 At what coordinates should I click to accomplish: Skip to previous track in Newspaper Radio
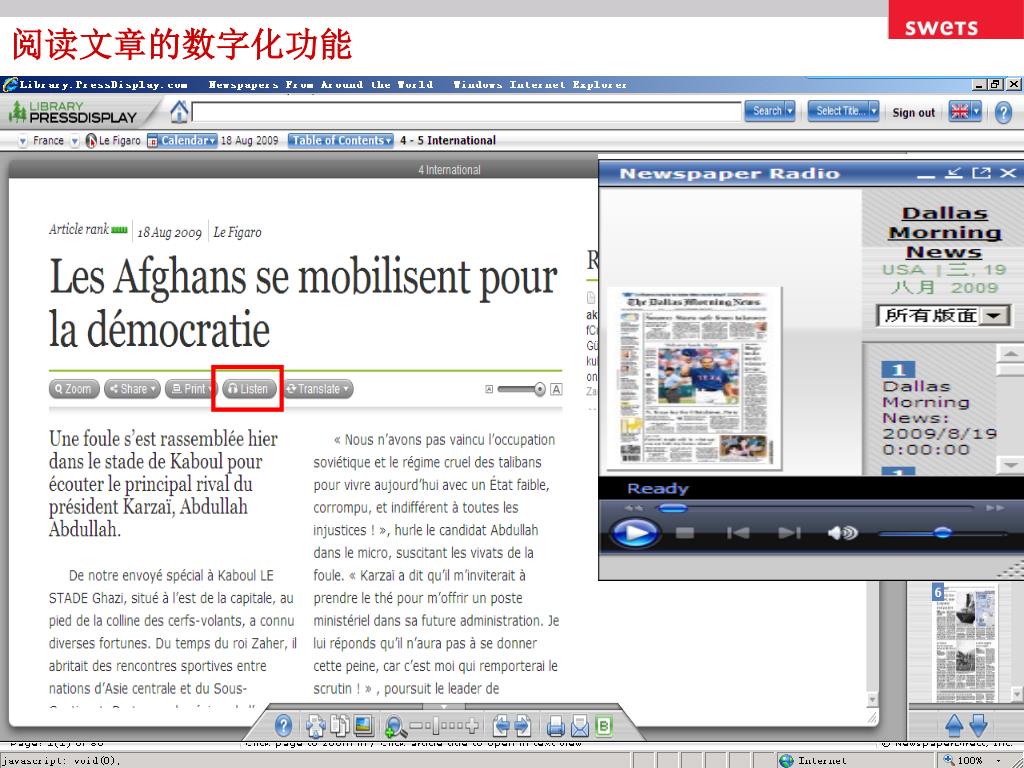coord(738,533)
